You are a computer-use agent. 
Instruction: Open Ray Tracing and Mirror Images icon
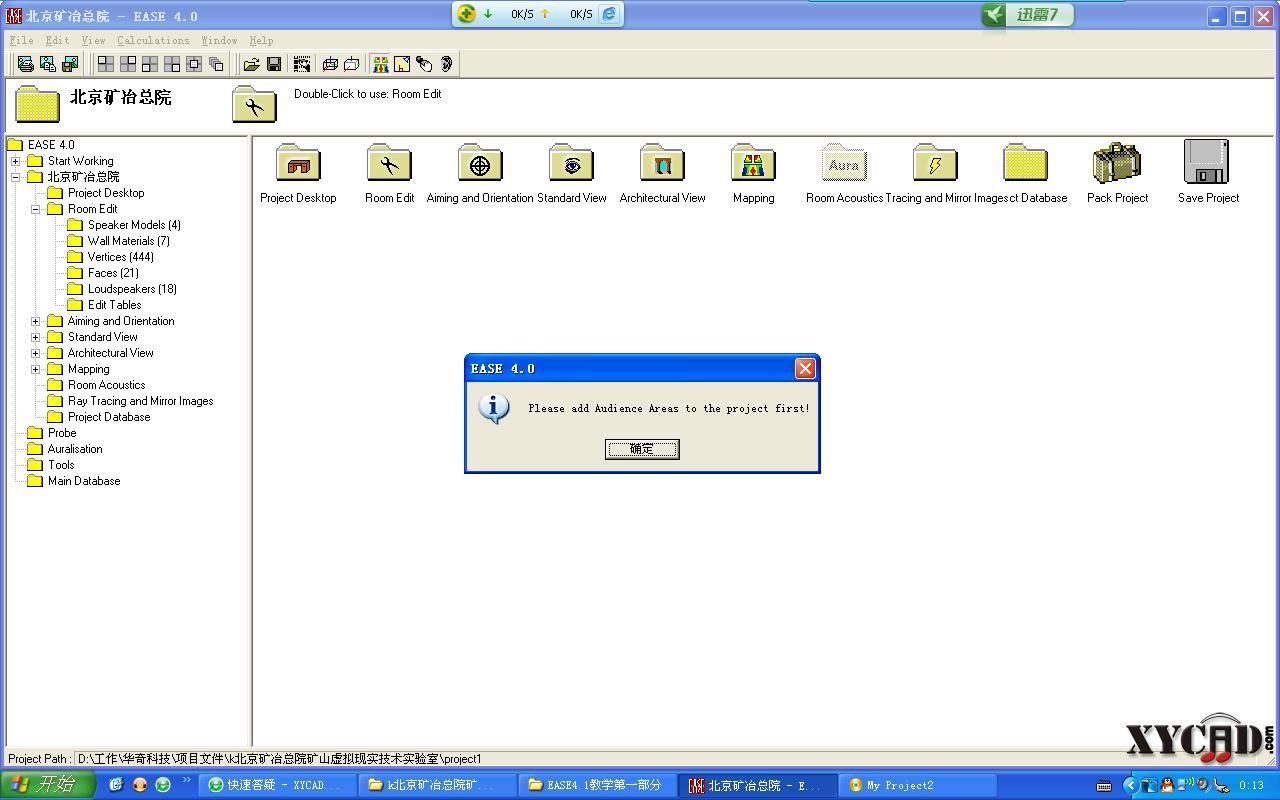(935, 163)
